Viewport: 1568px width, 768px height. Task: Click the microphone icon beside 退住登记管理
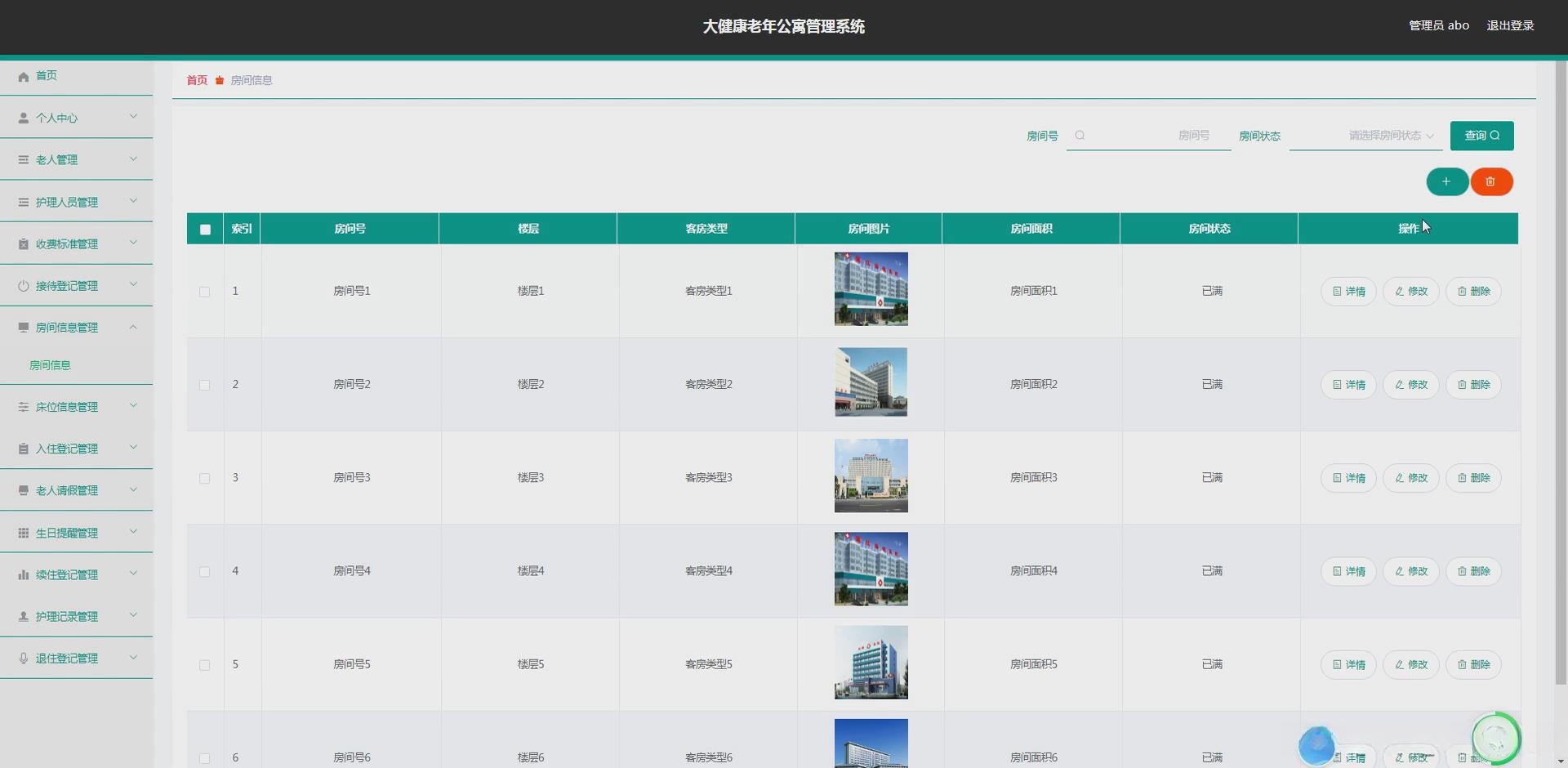(x=23, y=658)
